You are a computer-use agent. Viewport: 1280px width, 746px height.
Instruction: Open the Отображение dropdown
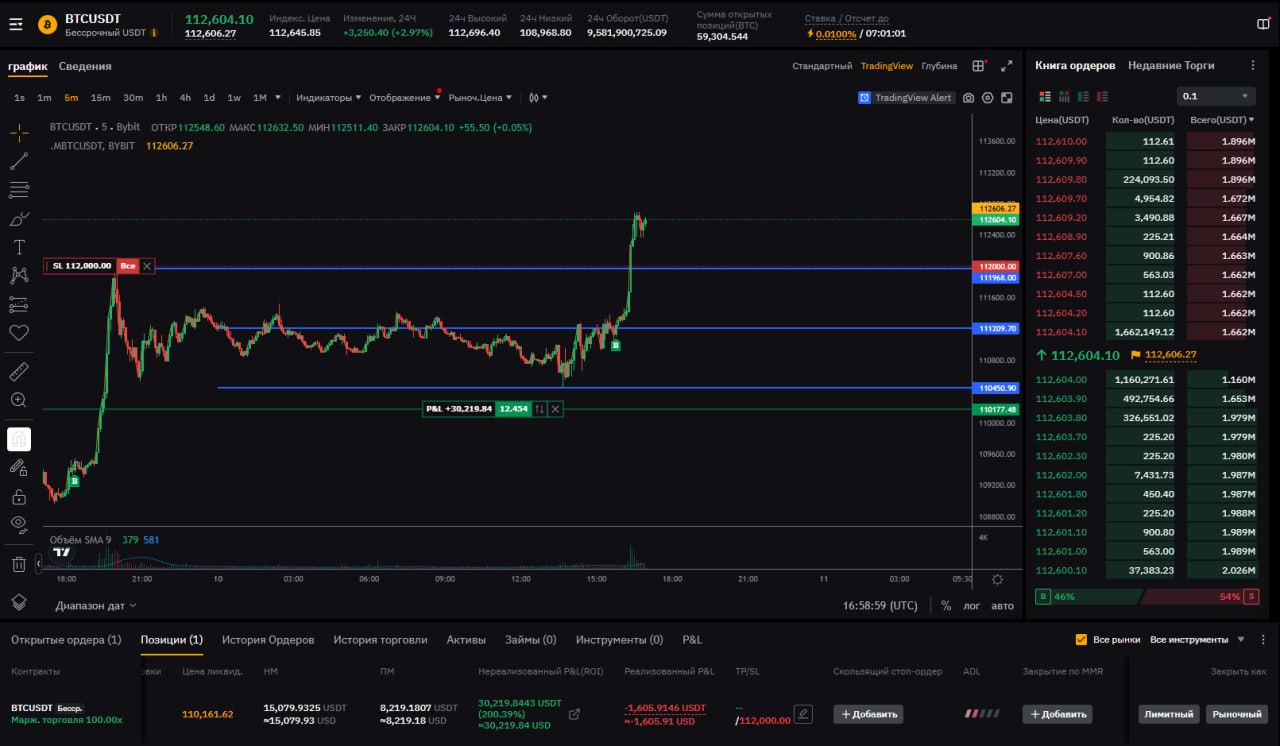405,98
